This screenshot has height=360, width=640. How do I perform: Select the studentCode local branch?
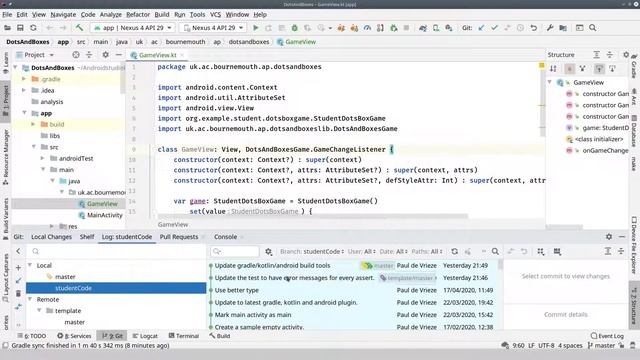(116, 288)
